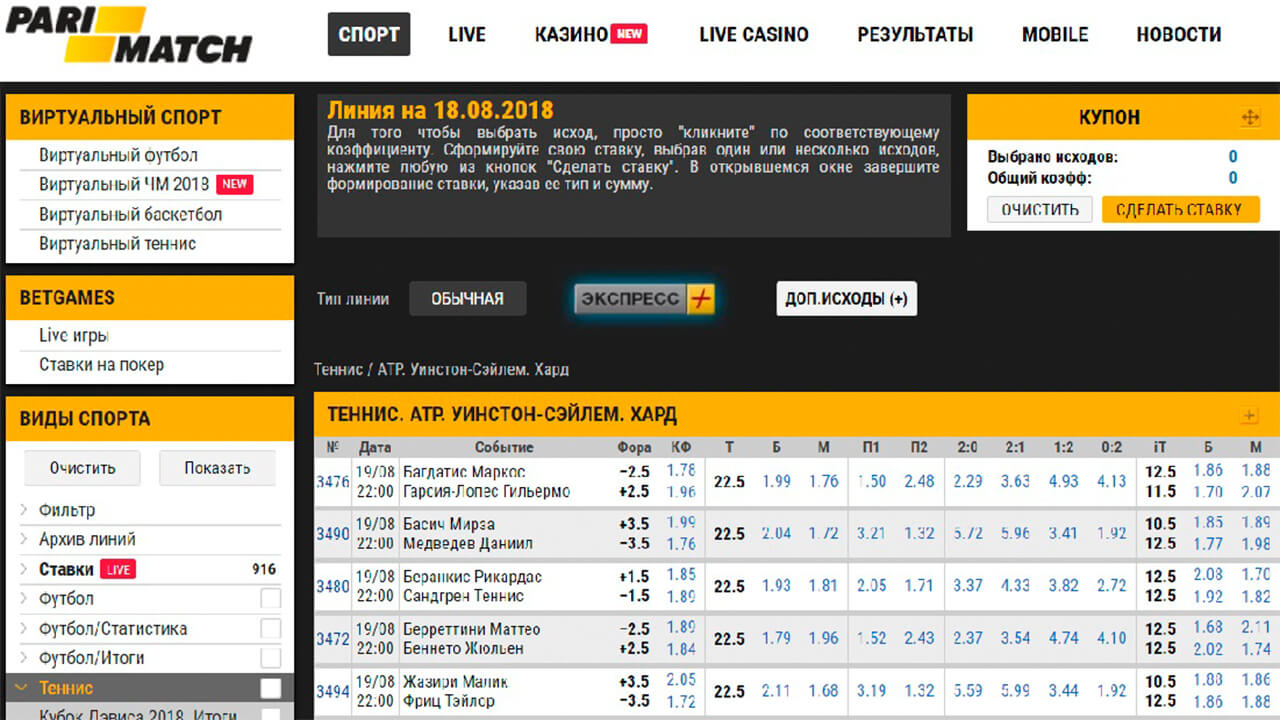Select 2:0 odds 3.37 in Беранкис row
The image size is (1280, 720).
pyautogui.click(x=968, y=586)
